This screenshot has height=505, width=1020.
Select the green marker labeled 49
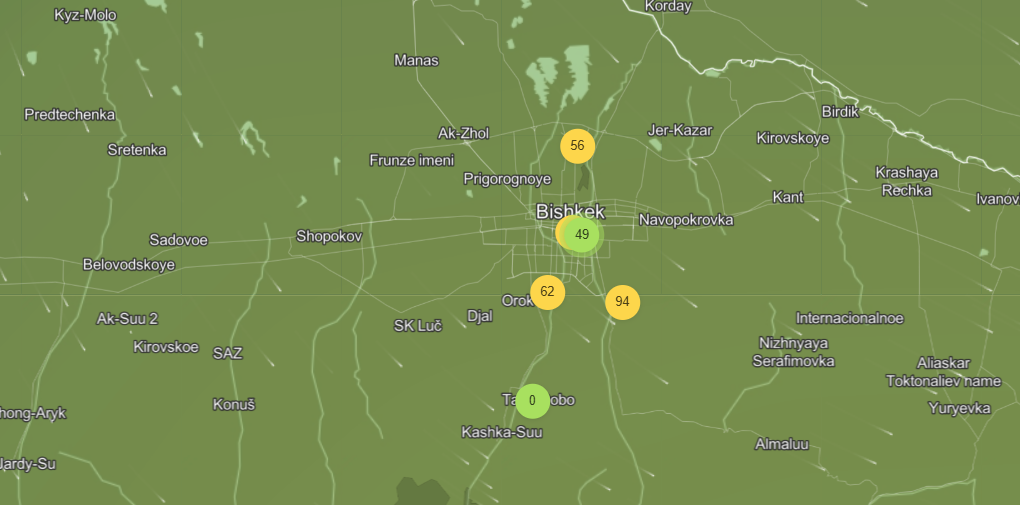[x=583, y=235]
